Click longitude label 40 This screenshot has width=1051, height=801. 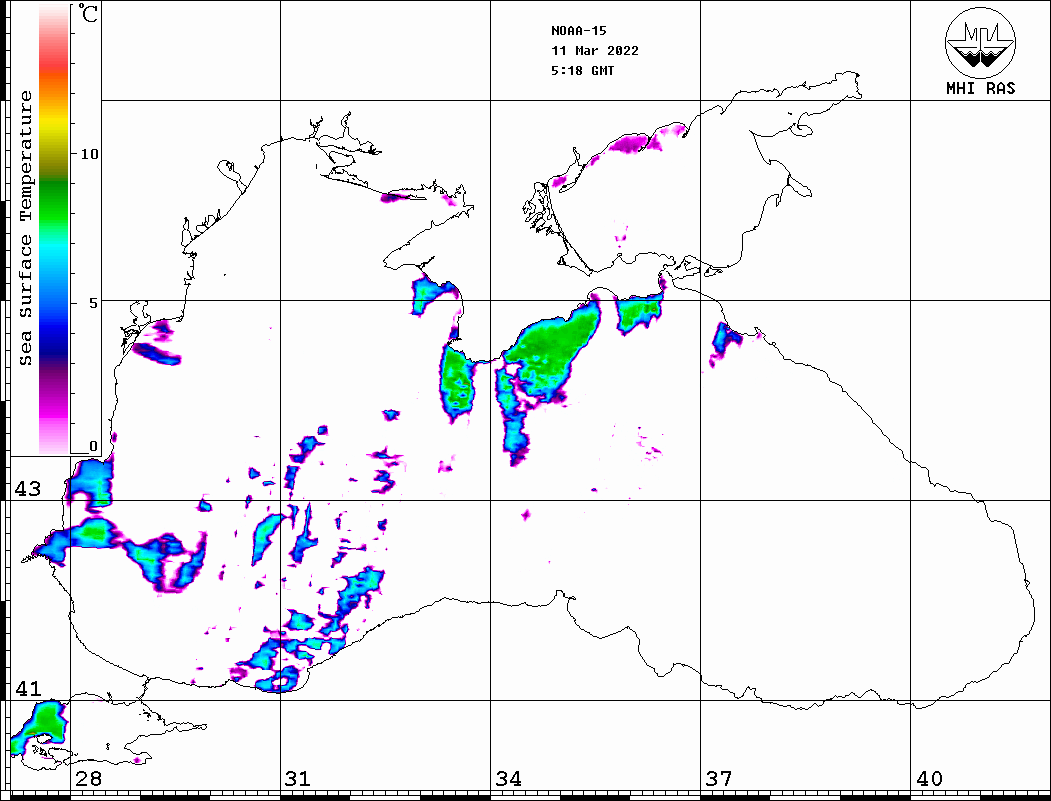click(929, 779)
